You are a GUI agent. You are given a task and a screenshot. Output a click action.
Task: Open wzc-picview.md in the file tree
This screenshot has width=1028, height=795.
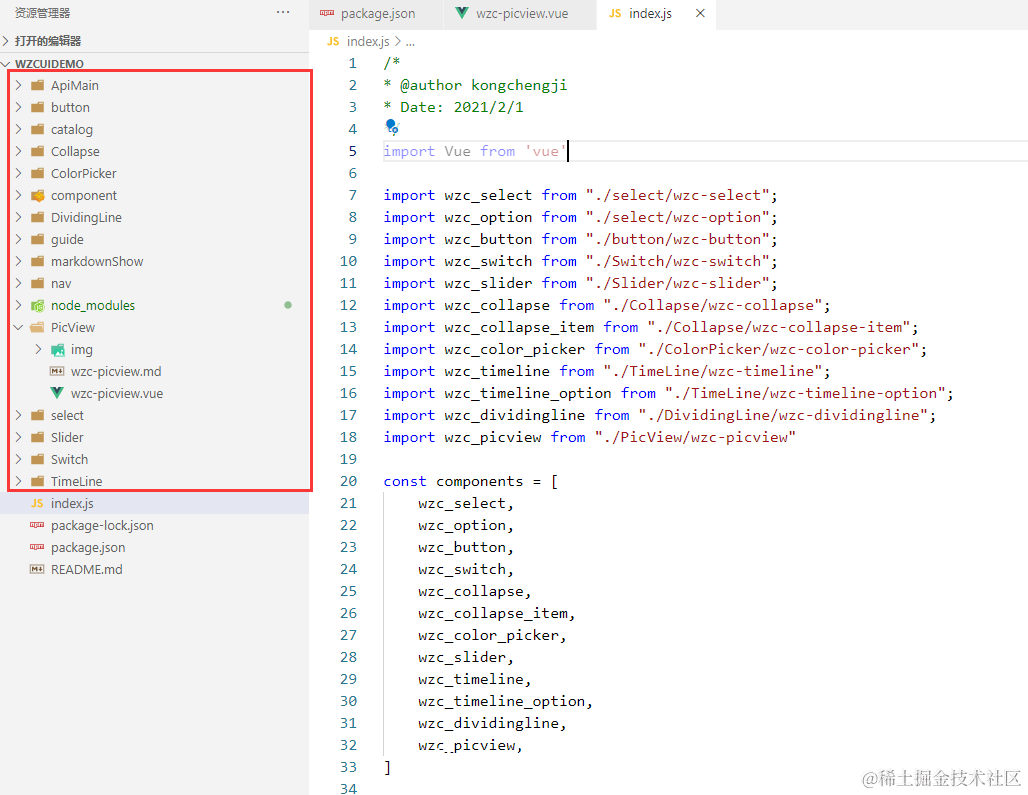116,371
